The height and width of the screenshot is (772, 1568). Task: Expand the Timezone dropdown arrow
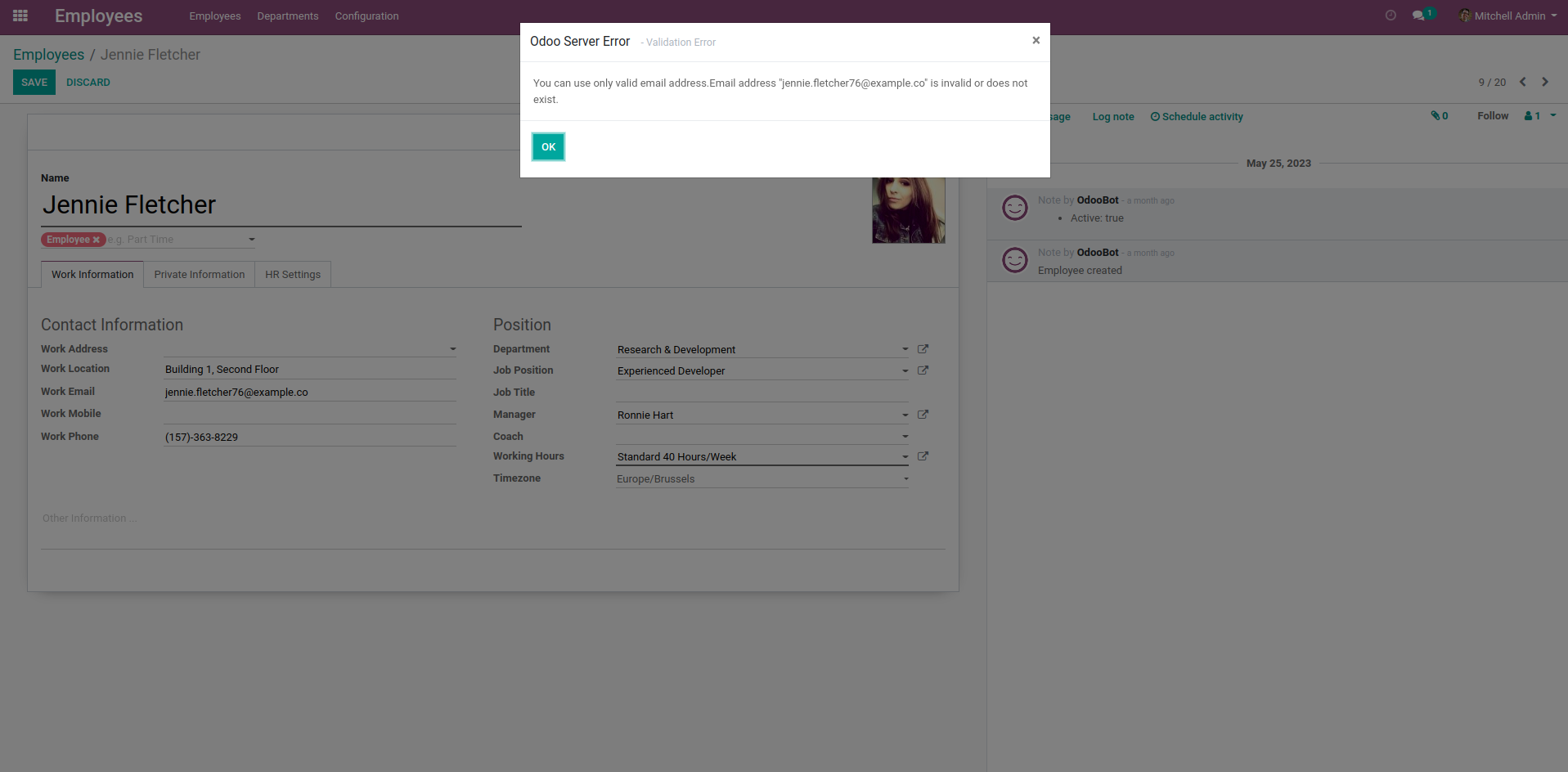click(x=905, y=478)
